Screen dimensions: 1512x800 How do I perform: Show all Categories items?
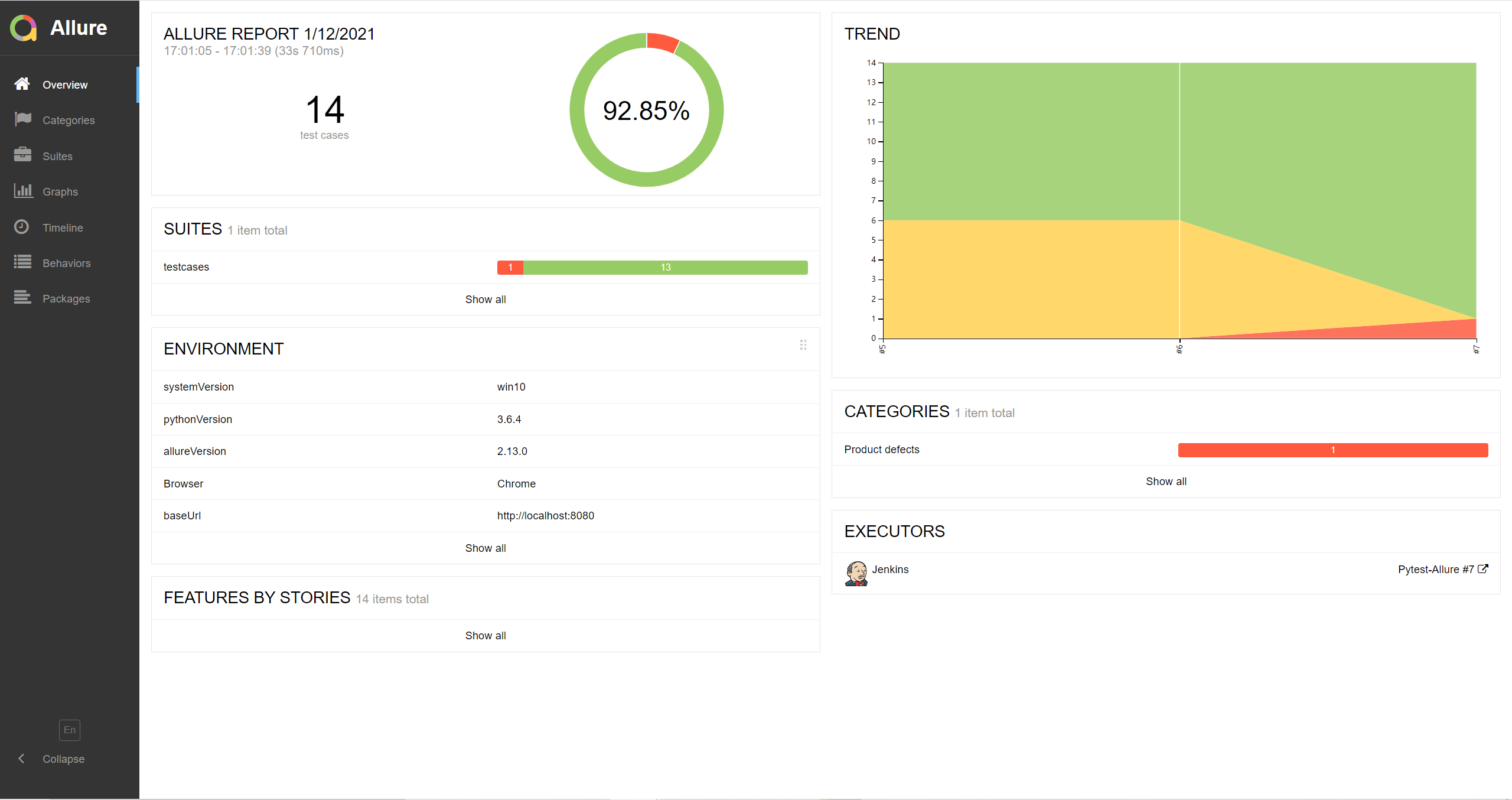(1166, 482)
